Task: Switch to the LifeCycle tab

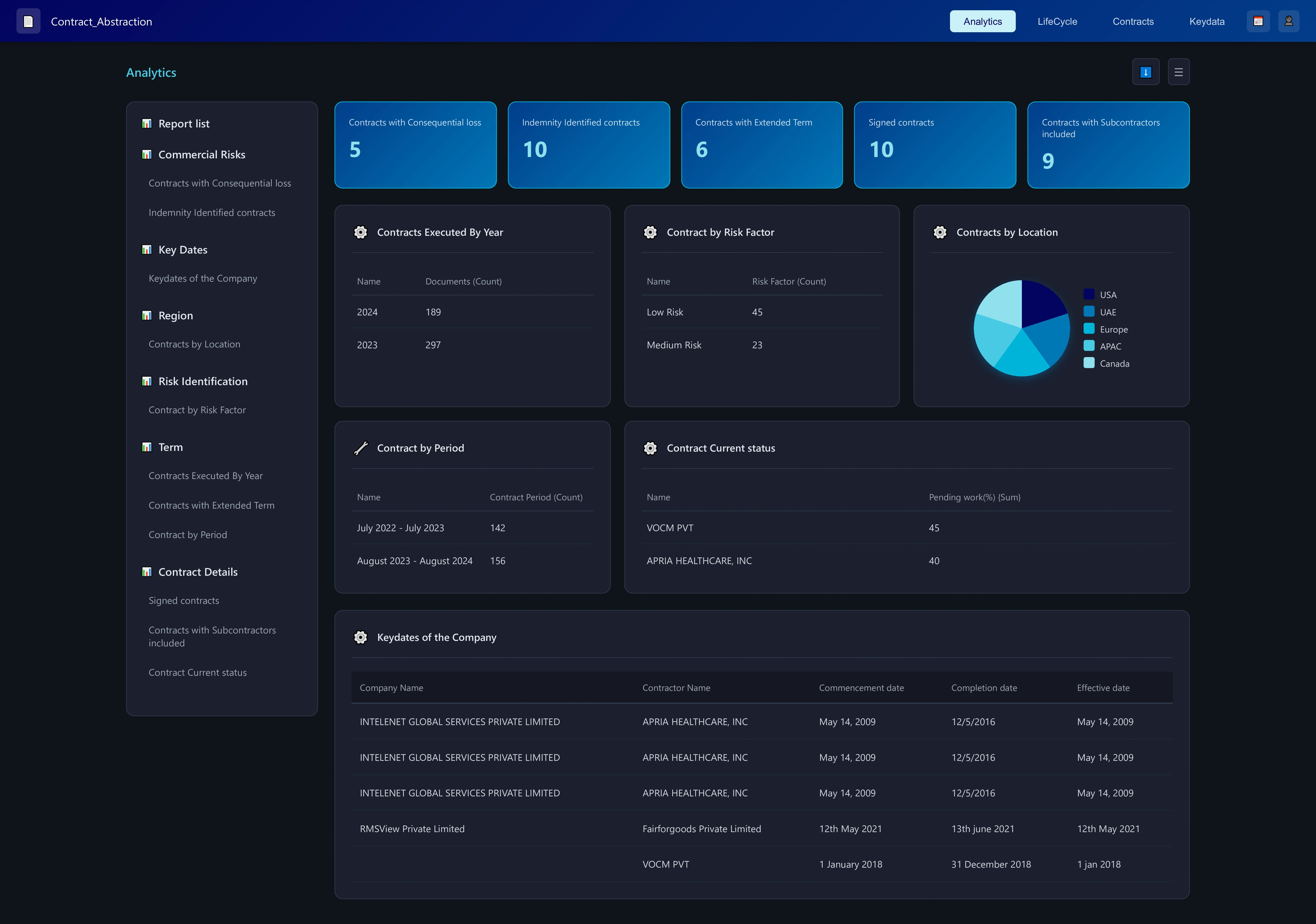Action: (x=1057, y=21)
